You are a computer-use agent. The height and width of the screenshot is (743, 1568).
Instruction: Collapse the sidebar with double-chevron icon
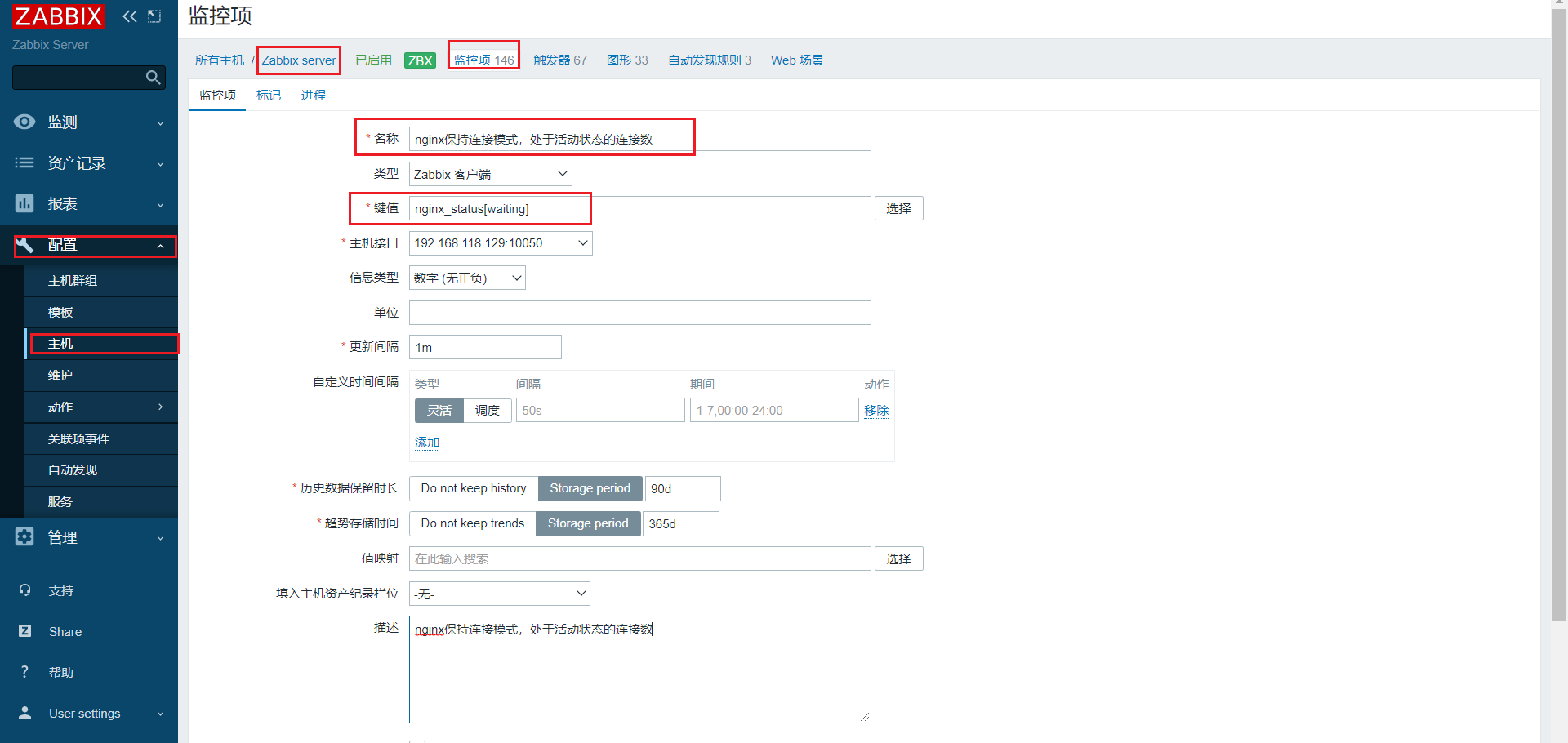(x=130, y=16)
